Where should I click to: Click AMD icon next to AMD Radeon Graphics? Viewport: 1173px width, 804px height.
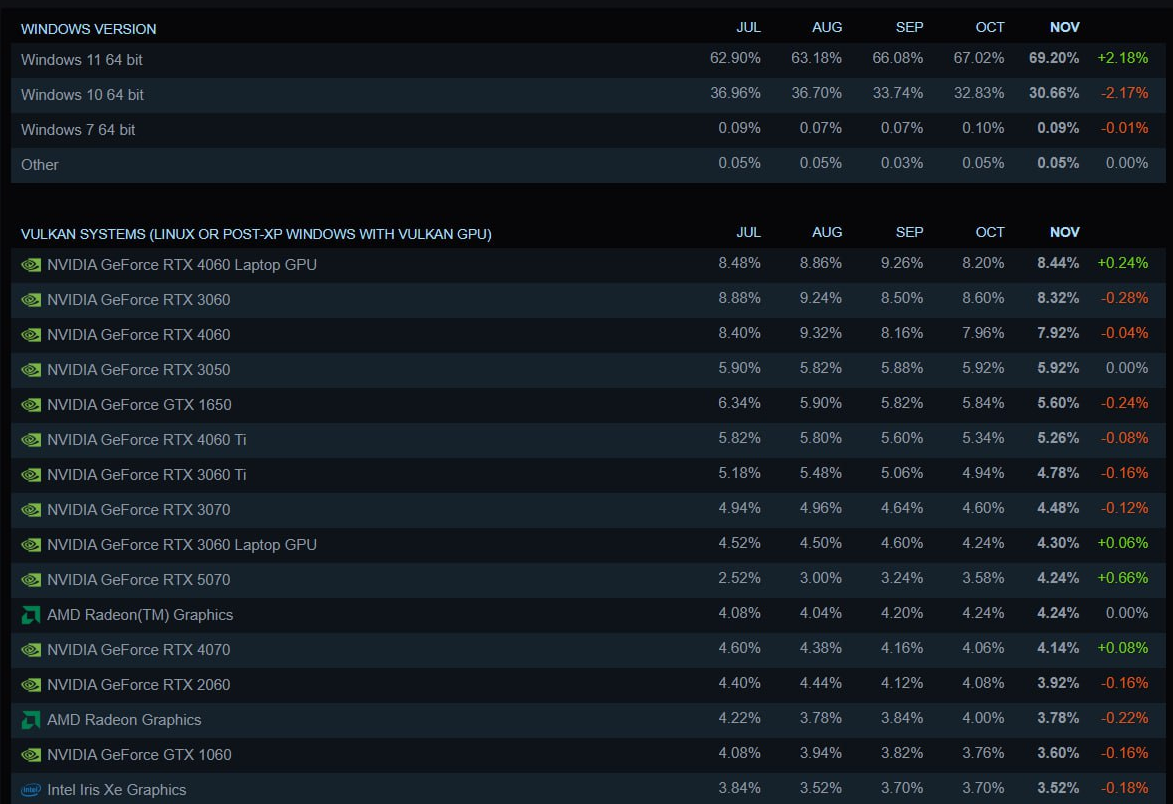tap(31, 720)
